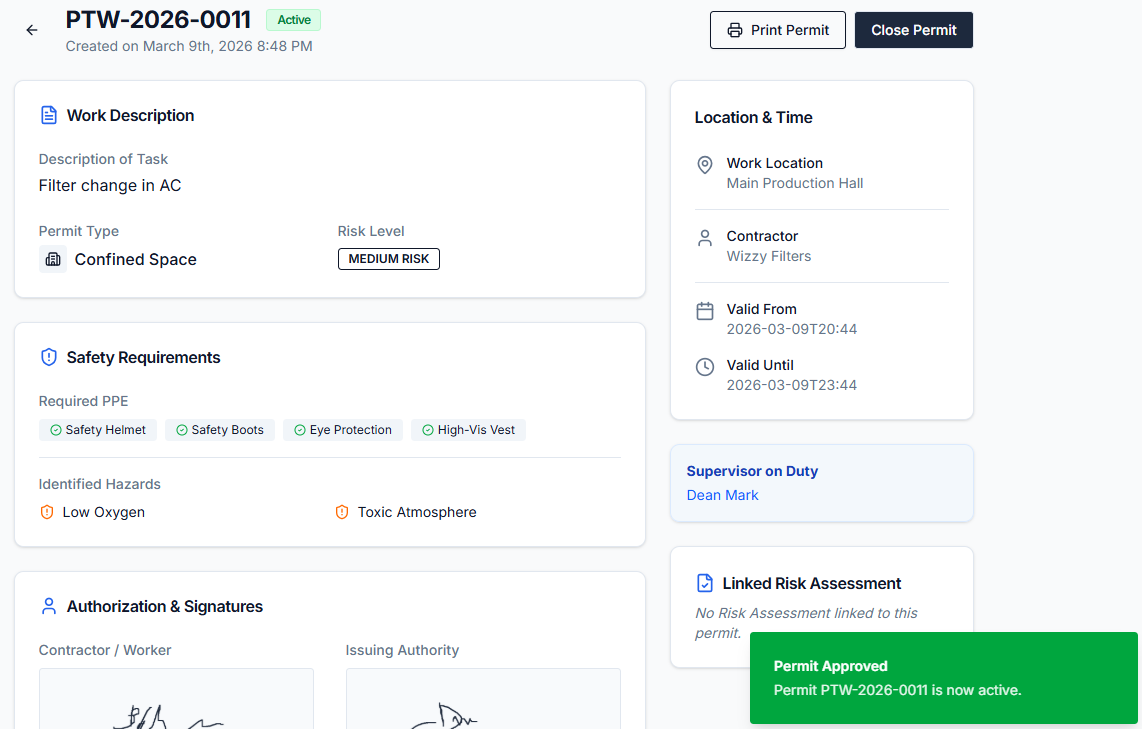
Task: Click the 'Toxic Atmosphere' hazard label
Action: [x=417, y=512]
